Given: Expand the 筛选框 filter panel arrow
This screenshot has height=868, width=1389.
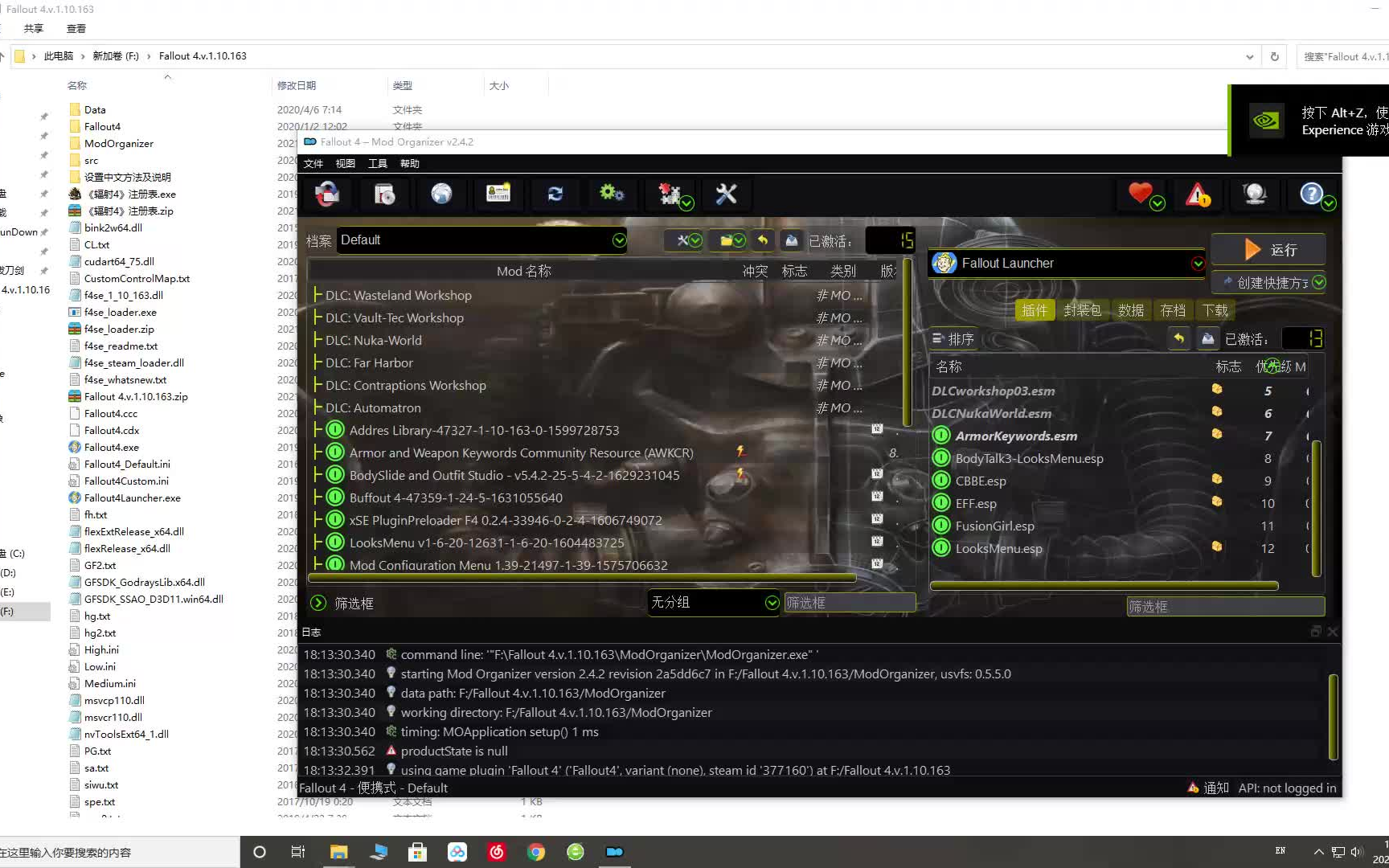Looking at the screenshot, I should click(318, 603).
